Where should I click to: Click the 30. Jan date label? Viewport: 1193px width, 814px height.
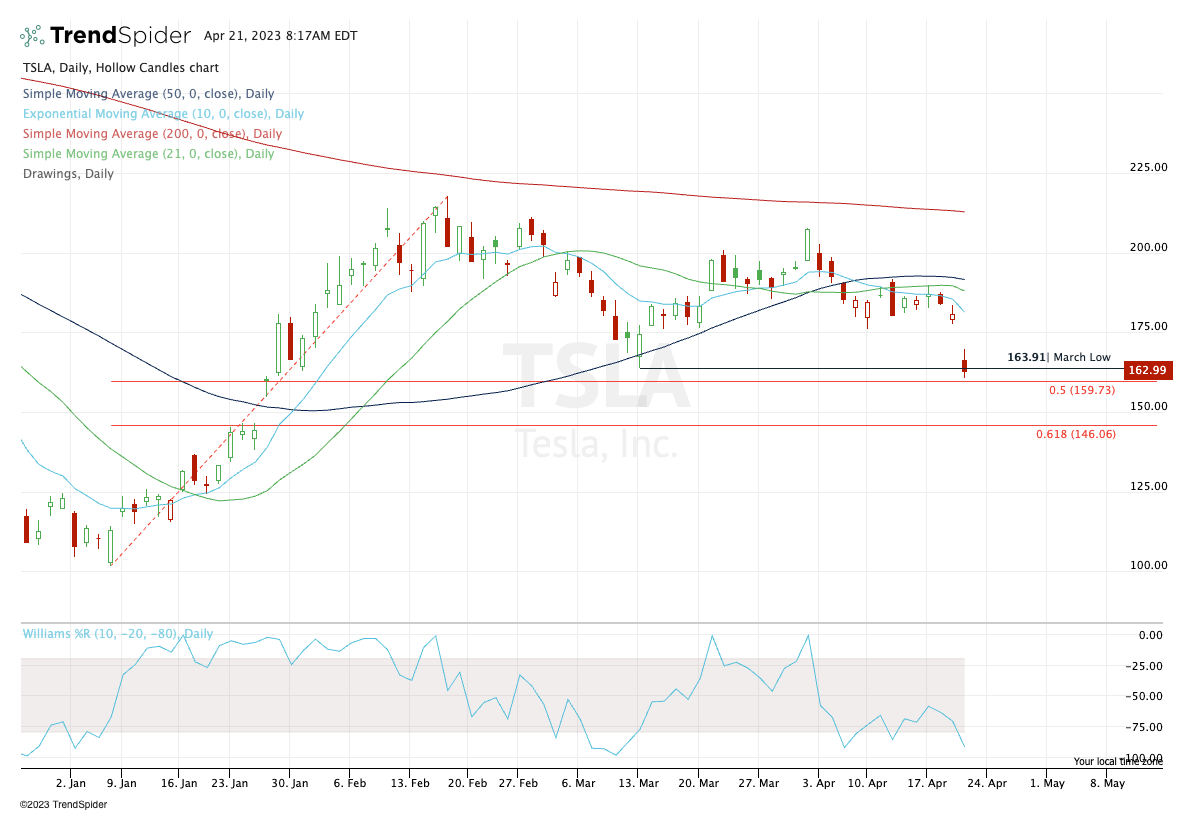[290, 784]
